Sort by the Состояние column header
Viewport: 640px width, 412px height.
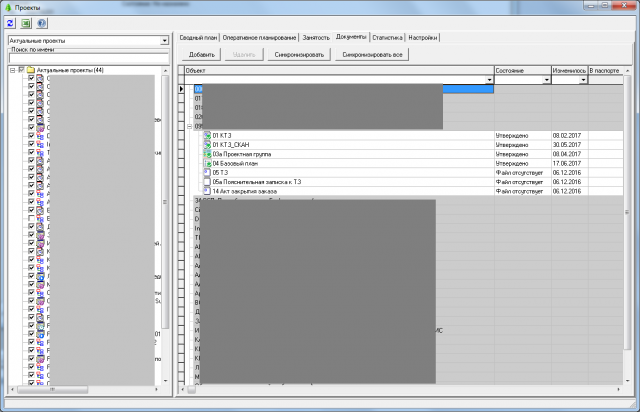coord(523,71)
